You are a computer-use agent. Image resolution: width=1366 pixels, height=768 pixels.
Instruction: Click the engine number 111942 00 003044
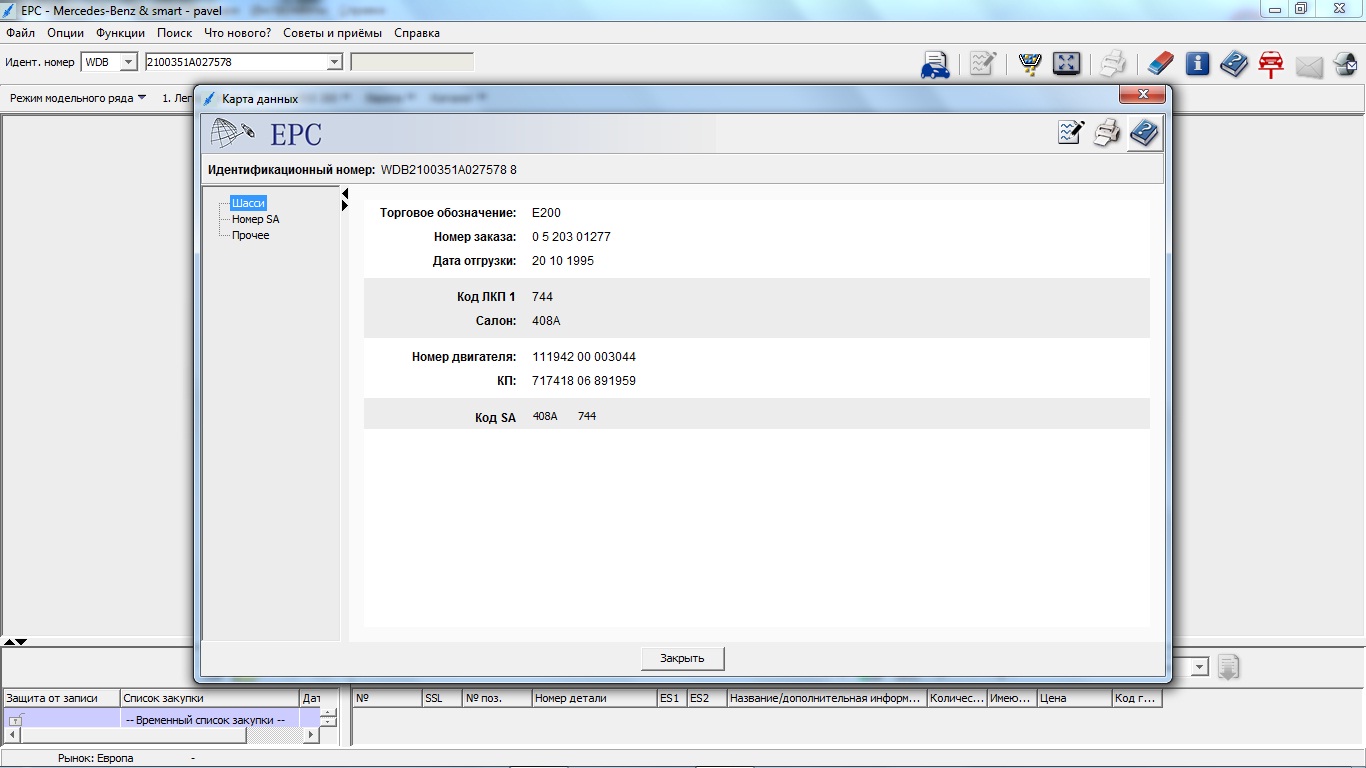coord(584,357)
